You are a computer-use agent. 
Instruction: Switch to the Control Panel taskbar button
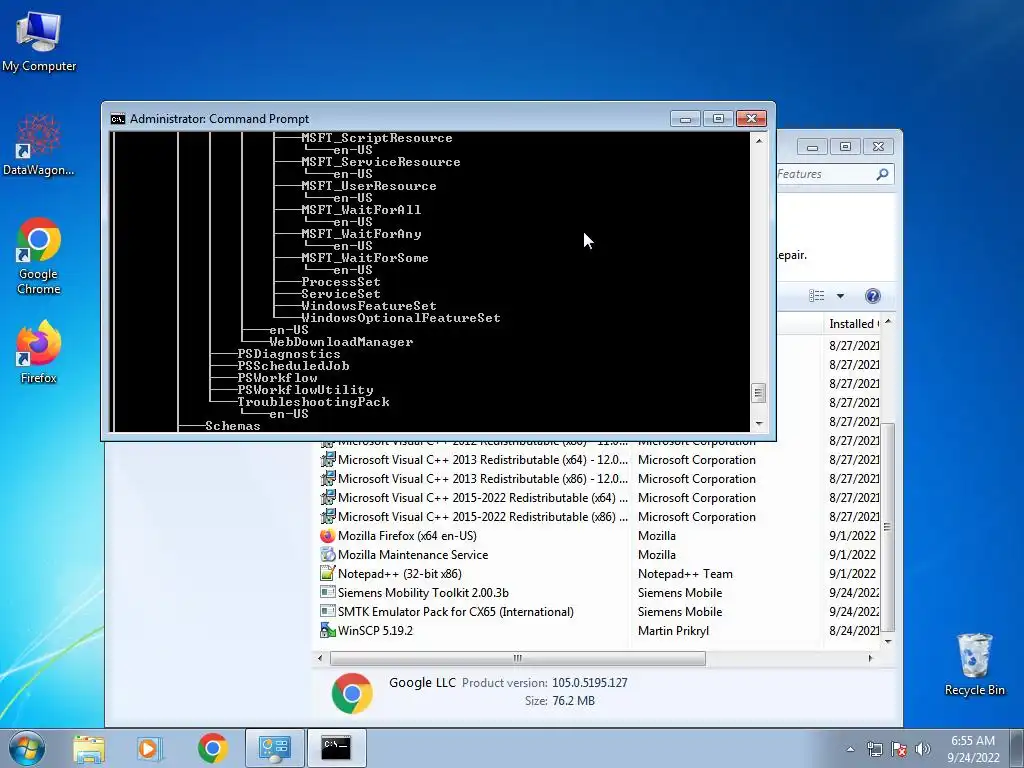tap(274, 748)
